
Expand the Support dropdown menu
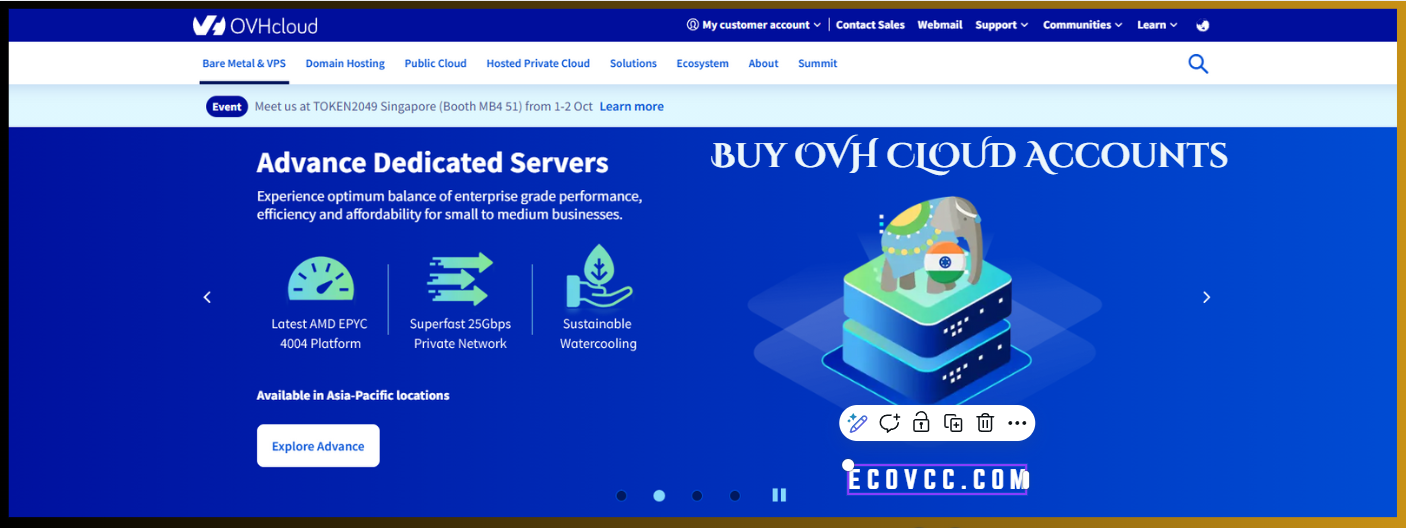click(x=1001, y=25)
